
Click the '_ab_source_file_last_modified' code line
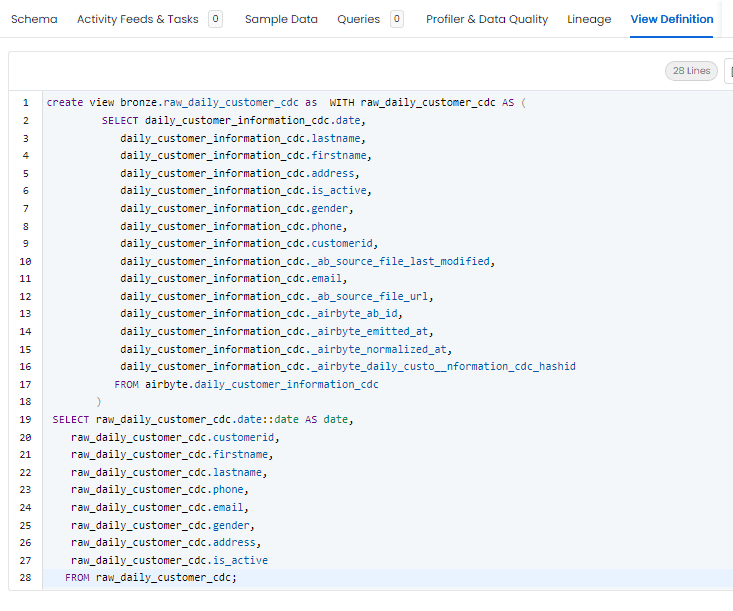pos(308,261)
